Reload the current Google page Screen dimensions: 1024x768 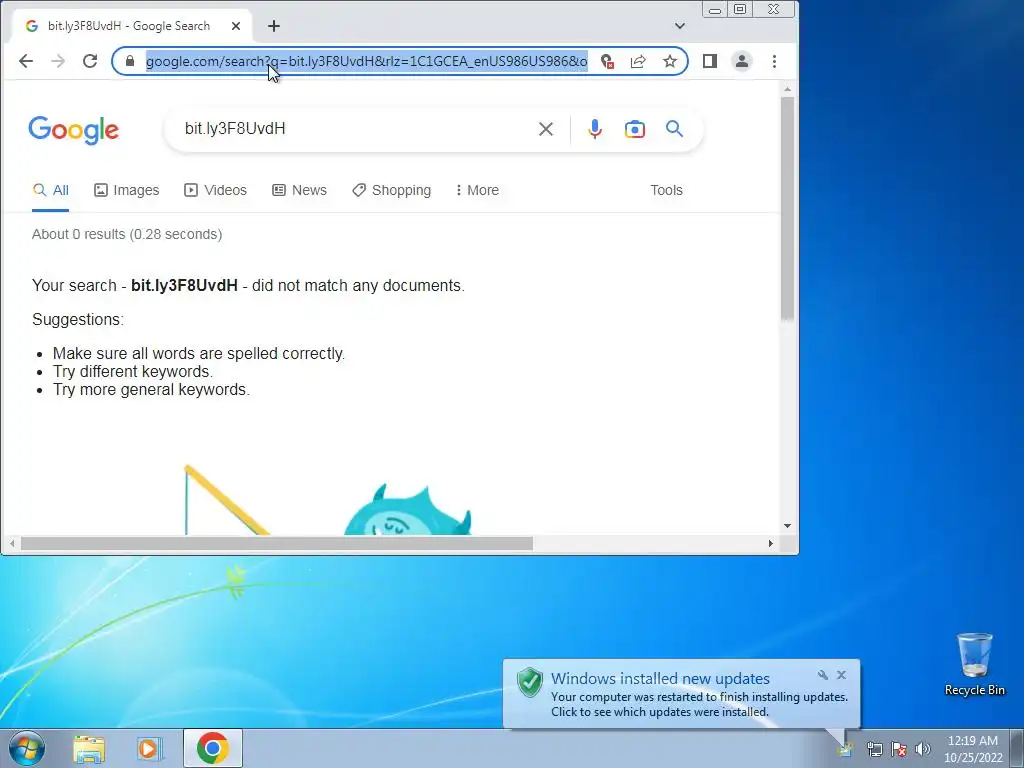tap(90, 61)
